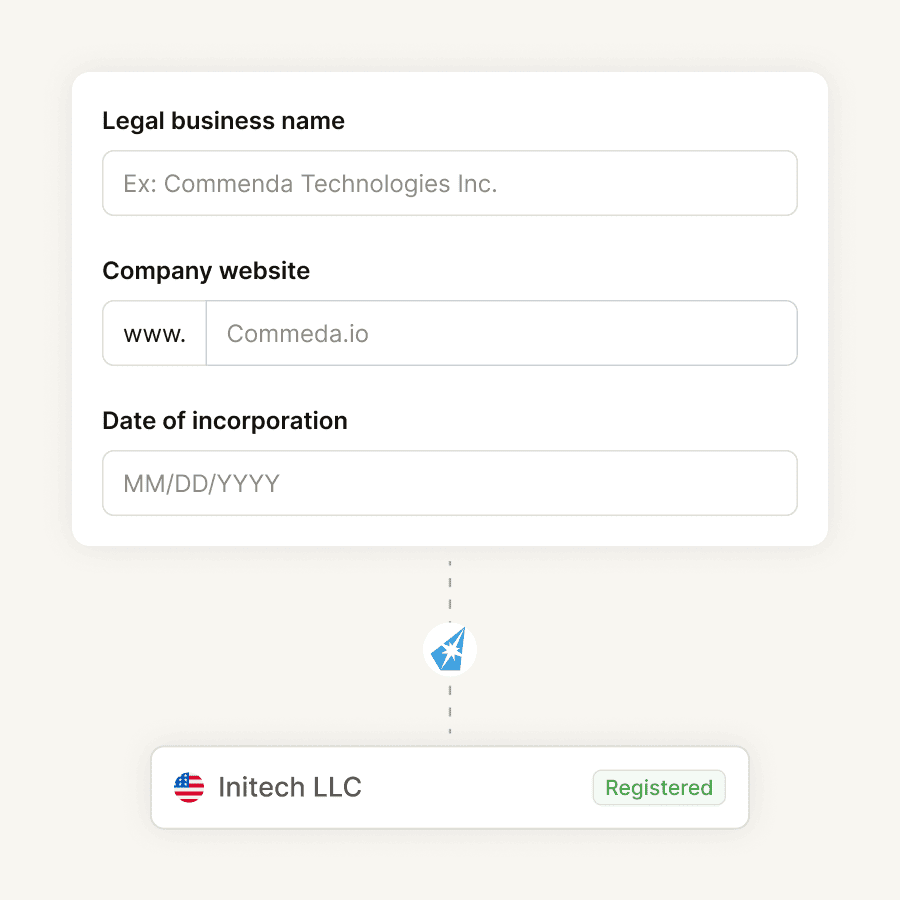900x900 pixels.
Task: Click into the Company website field
Action: pos(500,333)
